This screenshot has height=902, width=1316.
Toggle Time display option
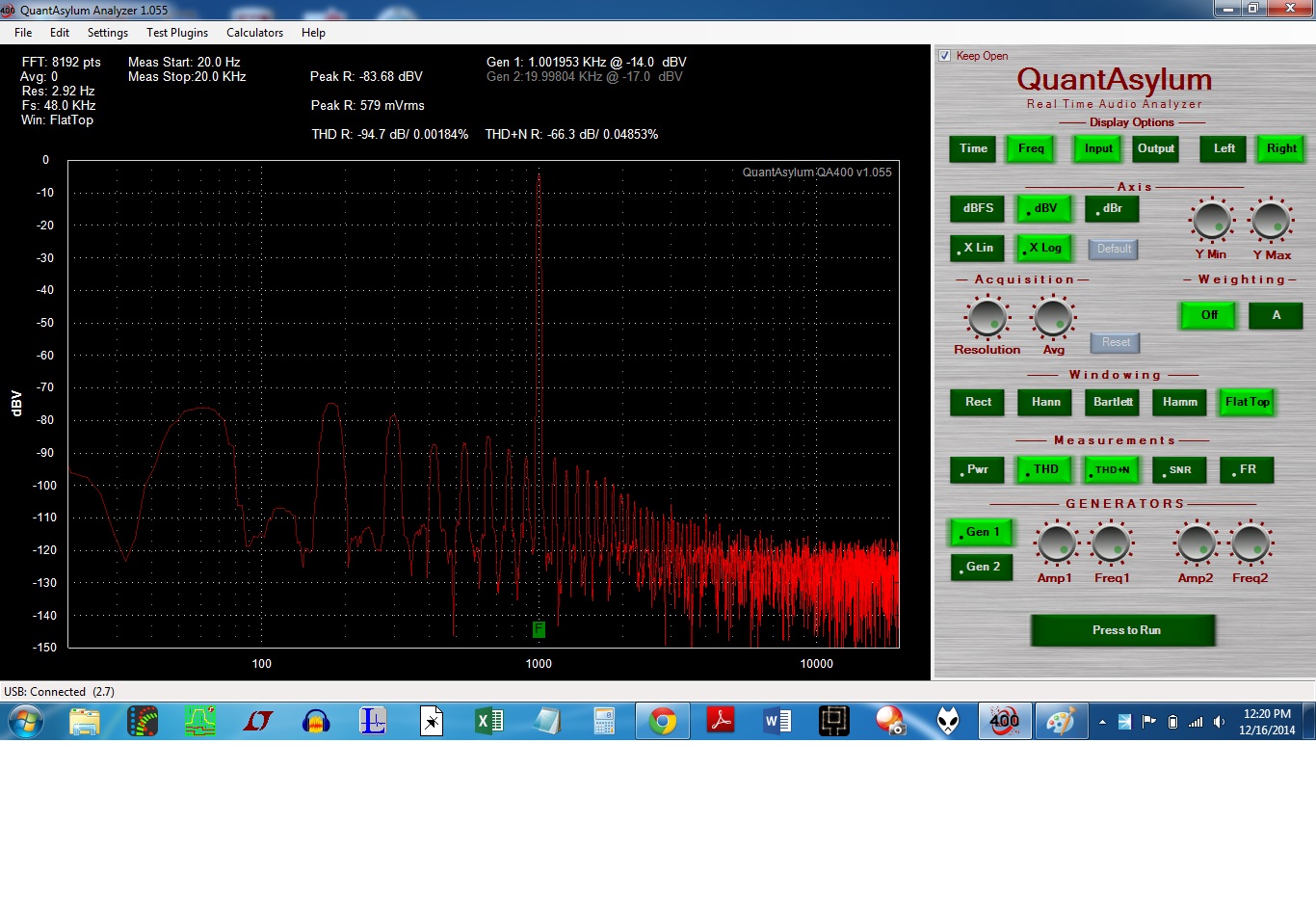coord(973,148)
